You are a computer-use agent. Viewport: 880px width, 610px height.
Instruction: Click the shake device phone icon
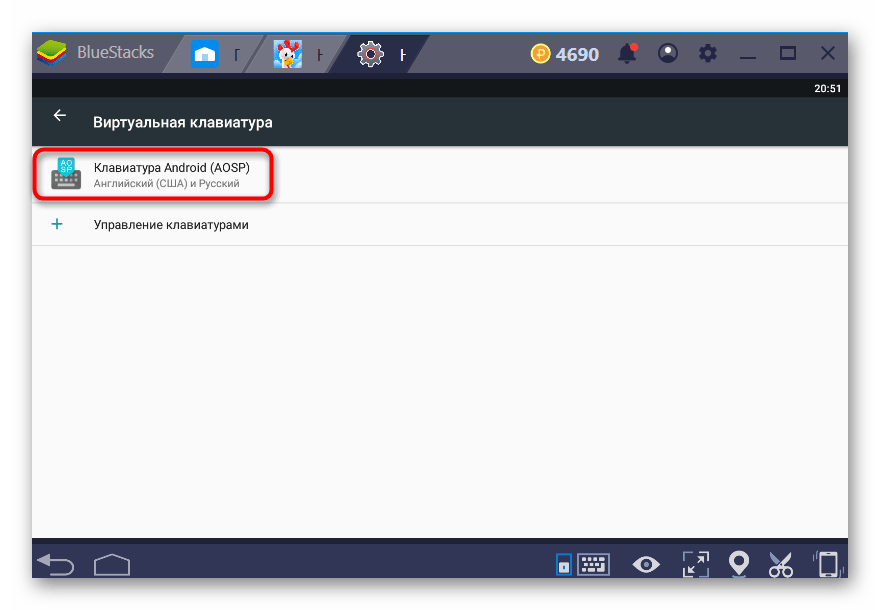(x=828, y=565)
